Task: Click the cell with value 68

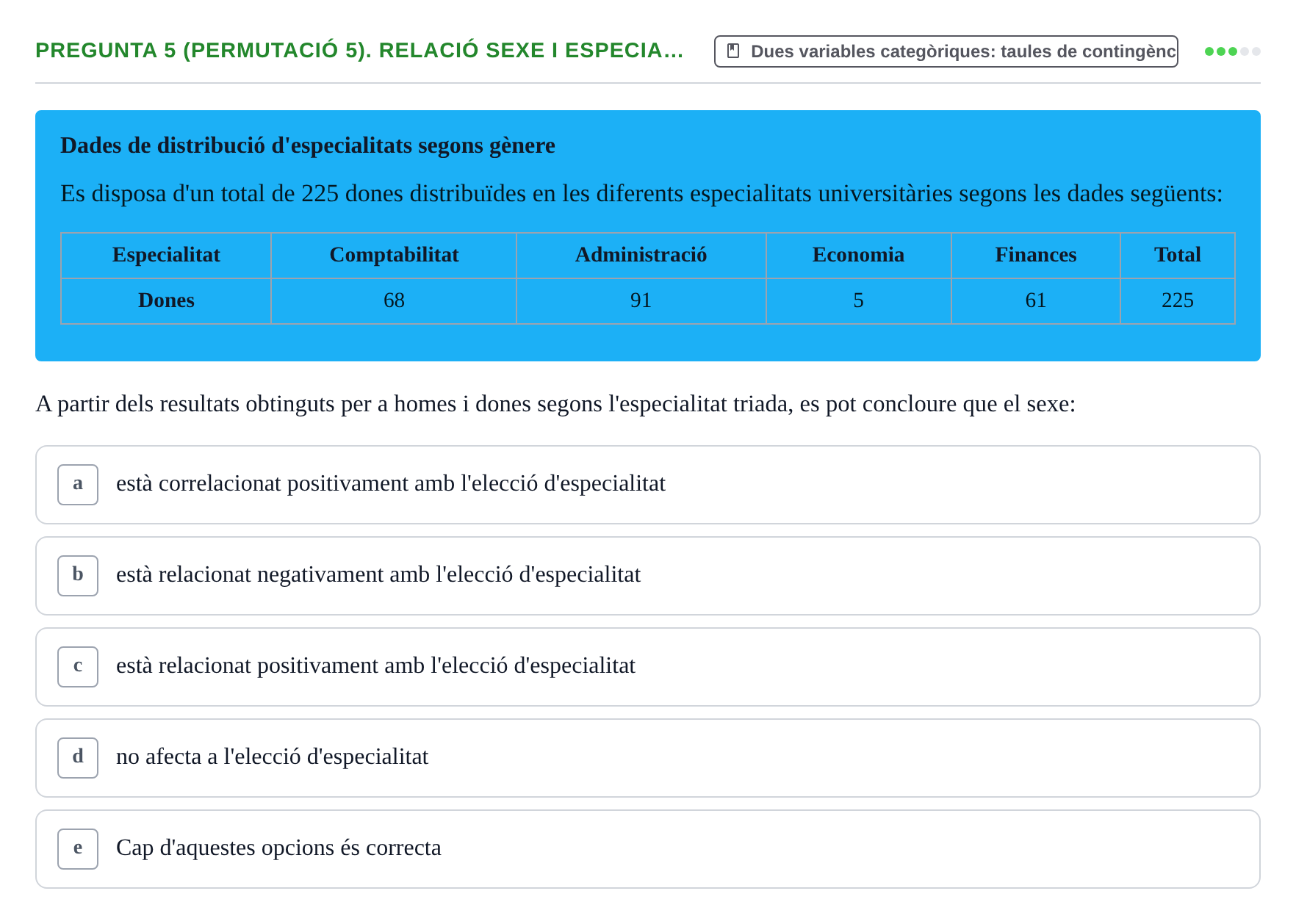Action: [x=394, y=300]
